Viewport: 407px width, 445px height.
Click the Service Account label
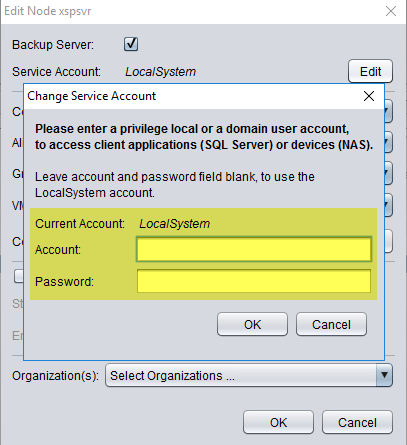click(x=56, y=72)
